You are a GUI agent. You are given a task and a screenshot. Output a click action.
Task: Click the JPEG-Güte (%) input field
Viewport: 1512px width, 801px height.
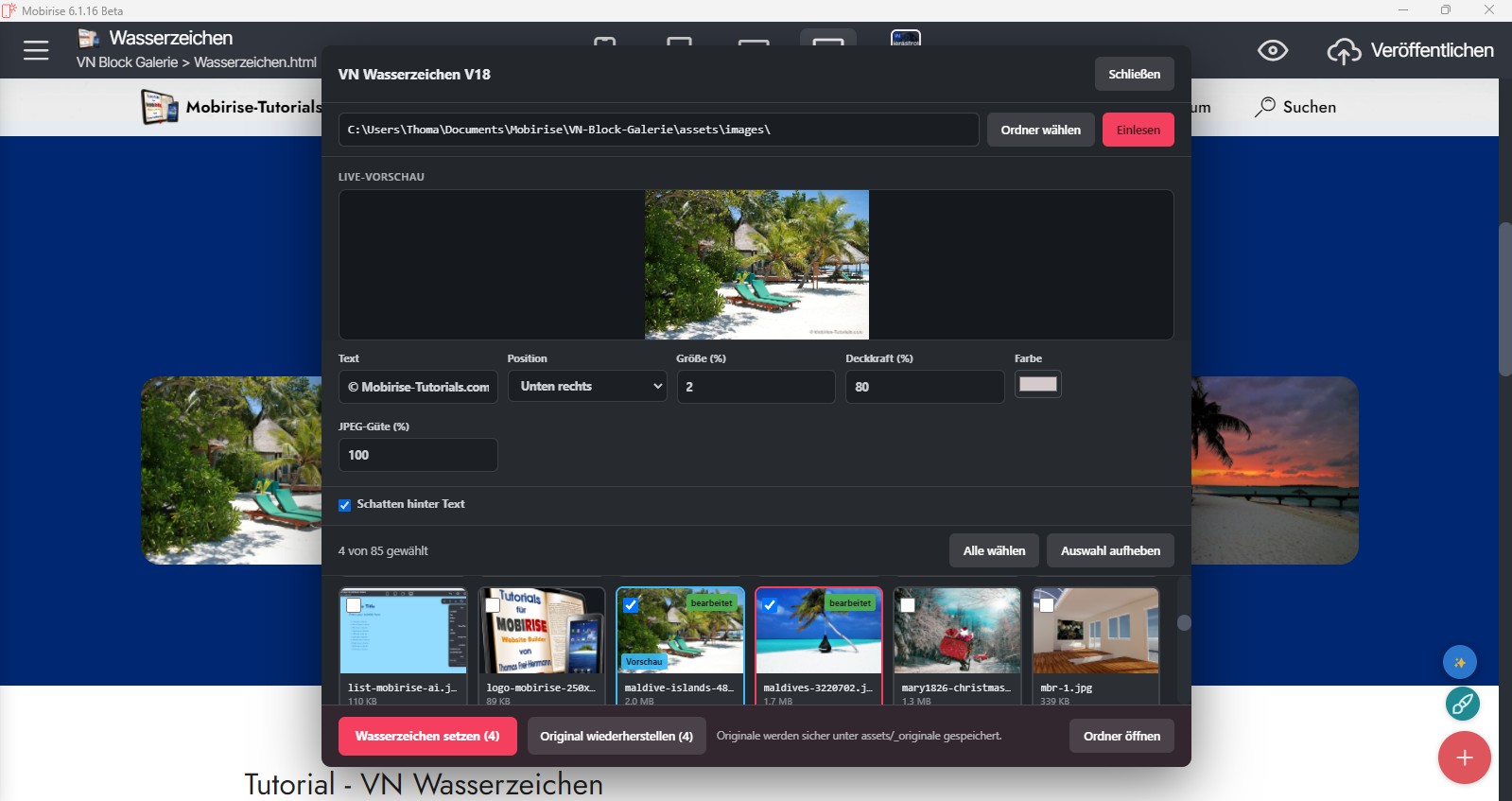[x=418, y=455]
